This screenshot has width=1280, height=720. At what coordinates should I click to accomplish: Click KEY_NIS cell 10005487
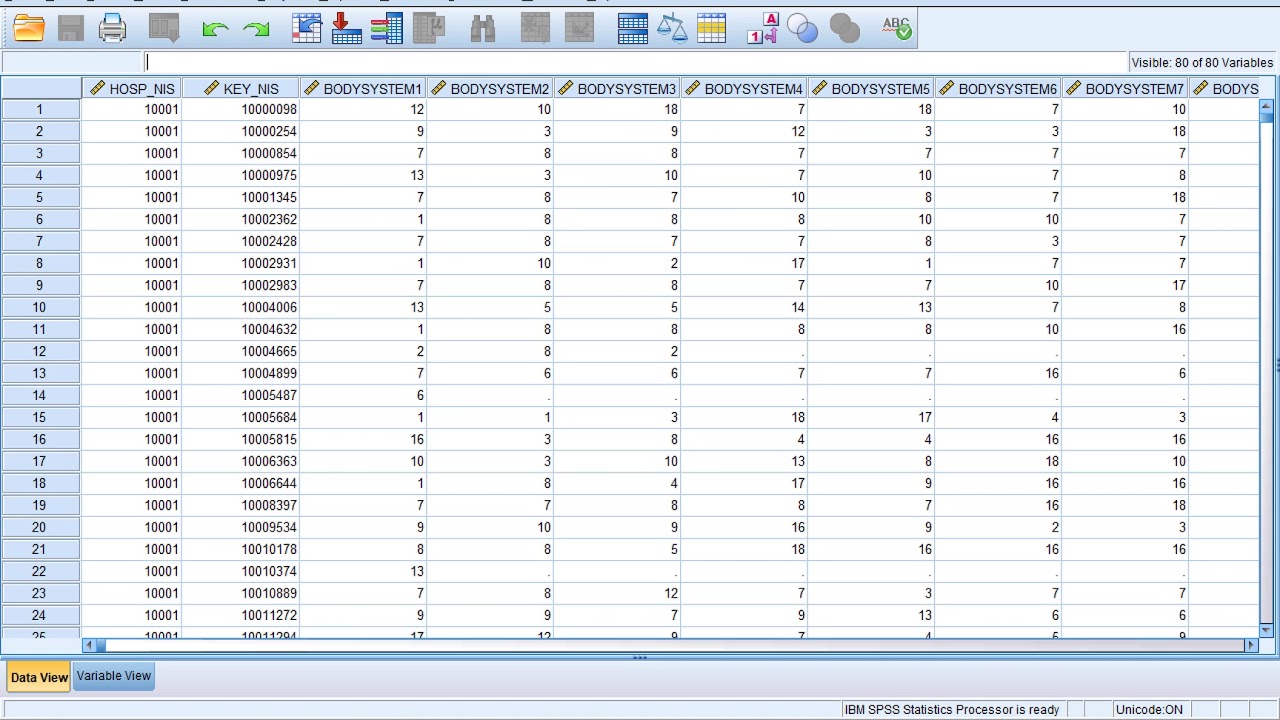[241, 395]
